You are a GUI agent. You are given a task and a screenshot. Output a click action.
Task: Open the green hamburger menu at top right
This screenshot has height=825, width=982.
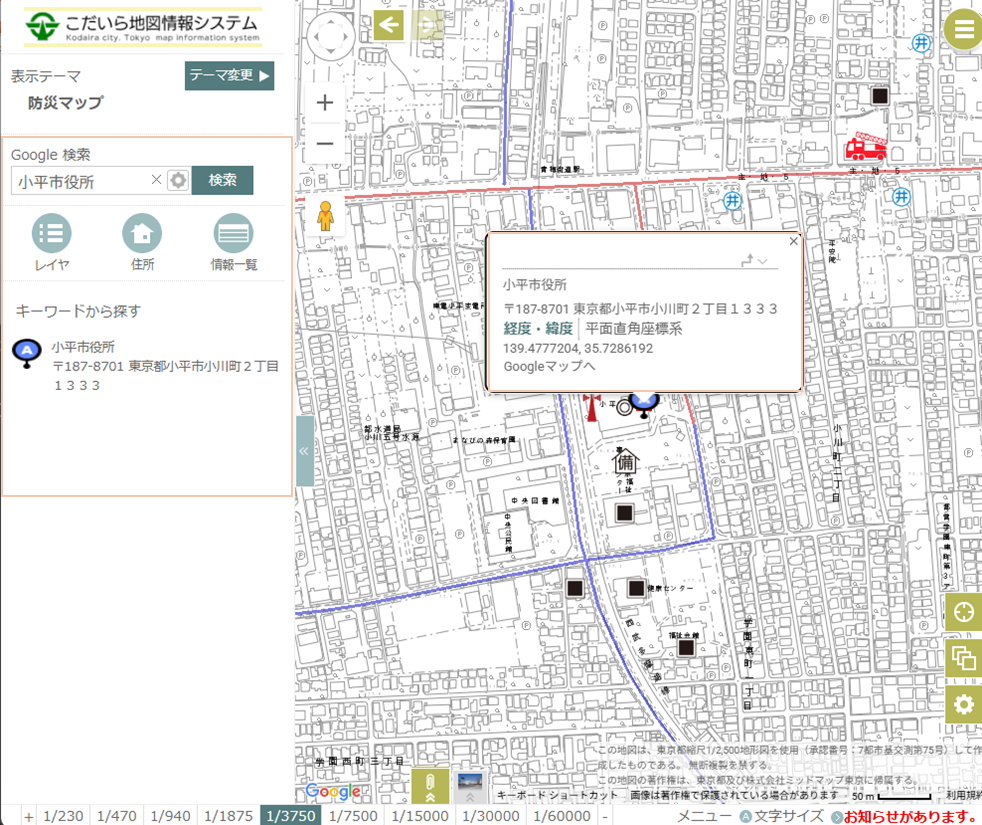coord(962,28)
